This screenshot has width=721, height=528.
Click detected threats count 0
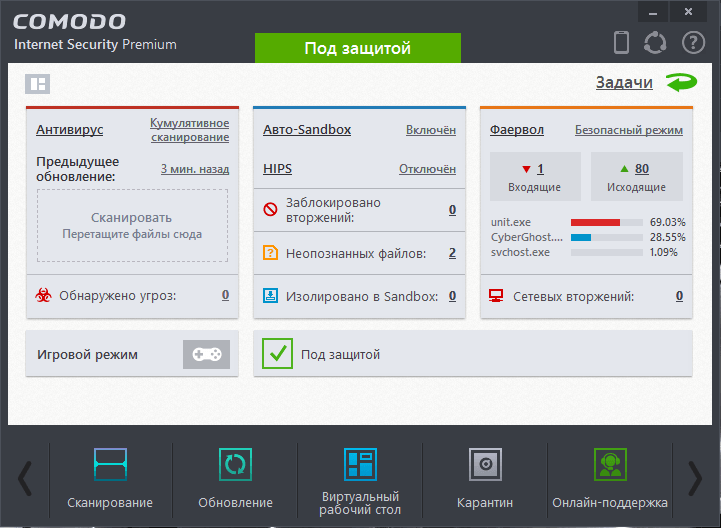225,295
